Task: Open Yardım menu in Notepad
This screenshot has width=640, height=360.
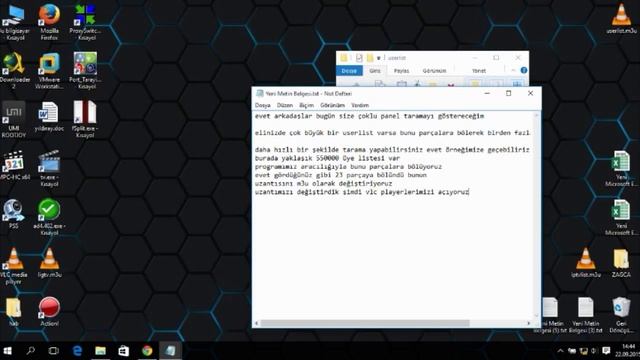Action: point(360,105)
